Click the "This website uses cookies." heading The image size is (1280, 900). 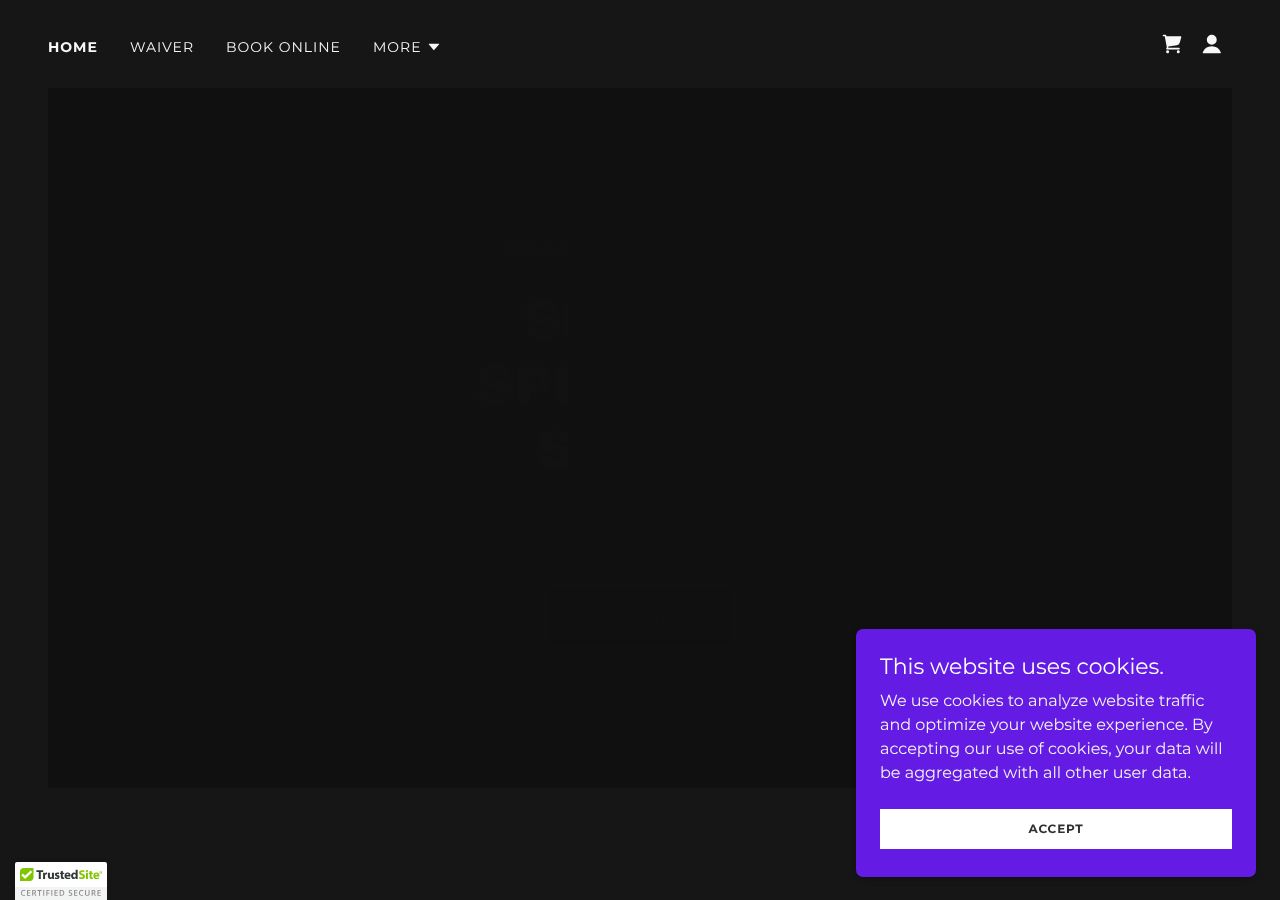(1022, 667)
